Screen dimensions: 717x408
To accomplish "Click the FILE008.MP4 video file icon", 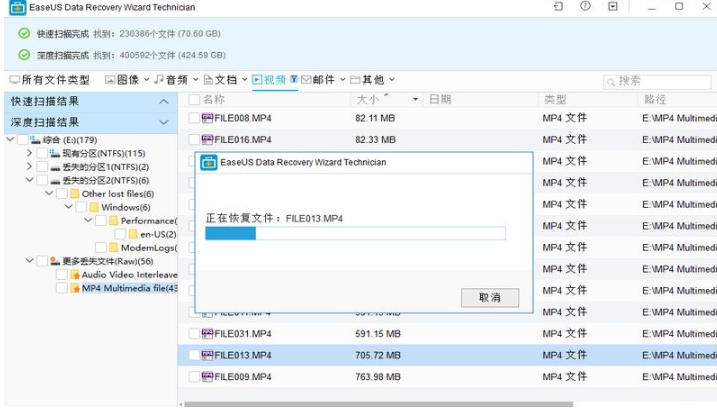I will [208, 118].
